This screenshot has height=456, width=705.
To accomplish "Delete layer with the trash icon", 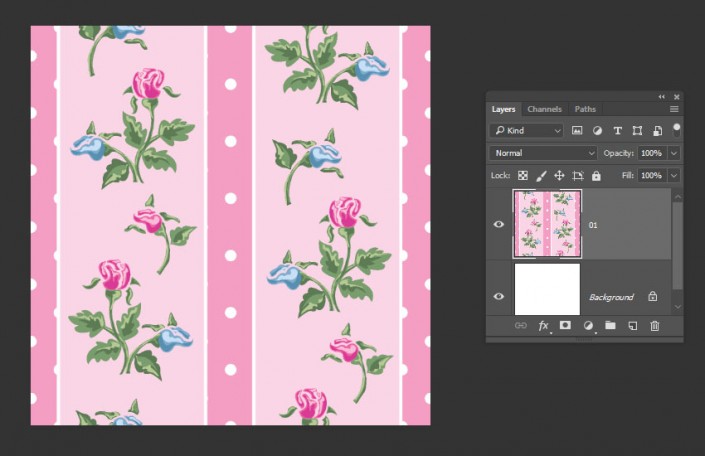I will coord(655,326).
